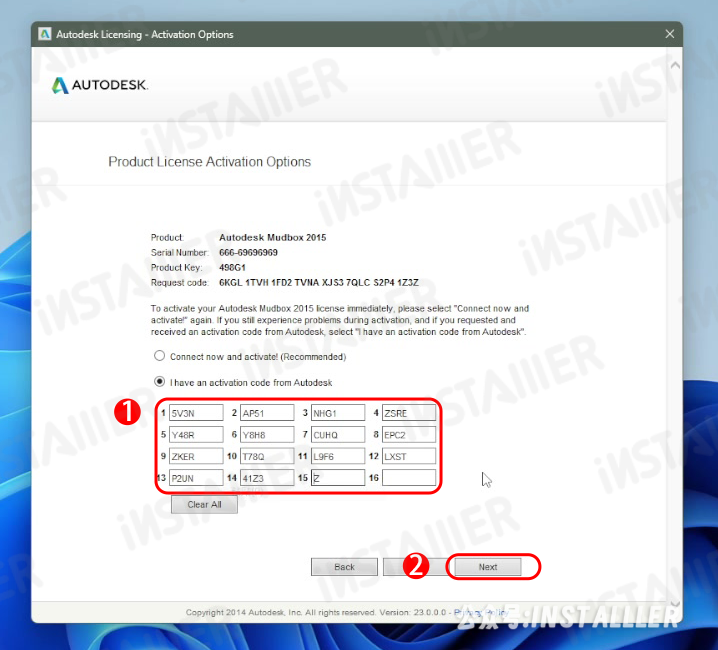
Task: Click the product name Autodesk Mudbox 2015
Action: [x=272, y=237]
